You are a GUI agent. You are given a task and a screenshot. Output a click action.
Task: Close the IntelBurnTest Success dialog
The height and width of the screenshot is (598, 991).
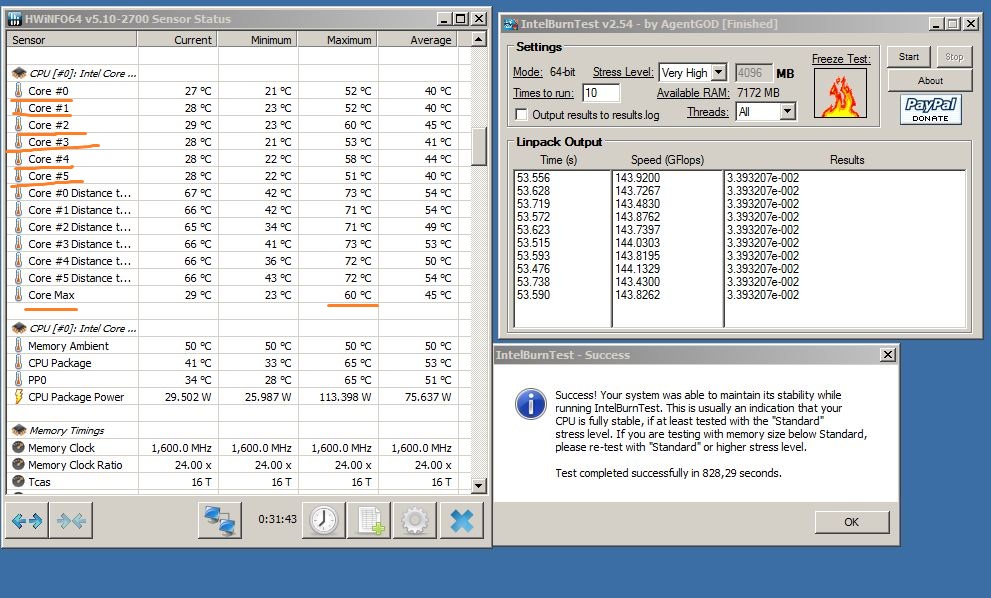click(887, 355)
